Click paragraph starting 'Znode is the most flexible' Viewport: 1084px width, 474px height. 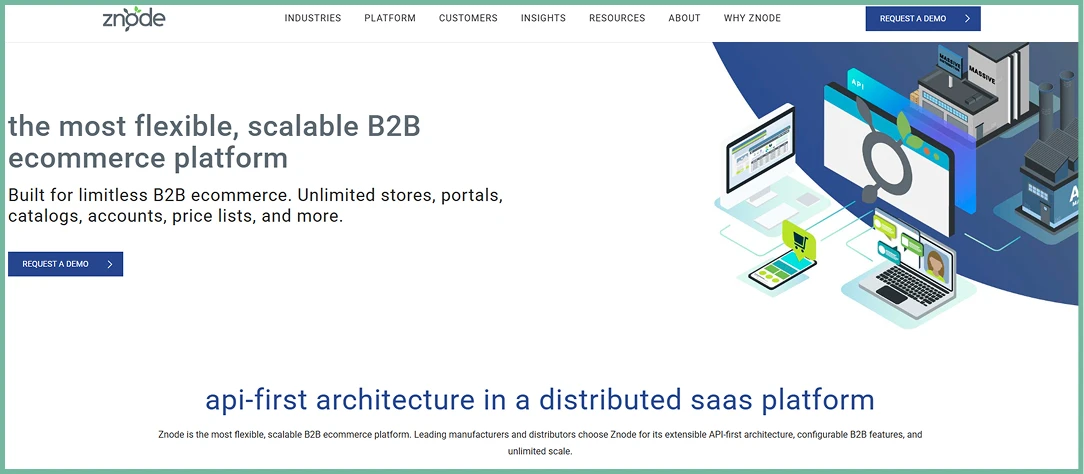click(x=540, y=443)
